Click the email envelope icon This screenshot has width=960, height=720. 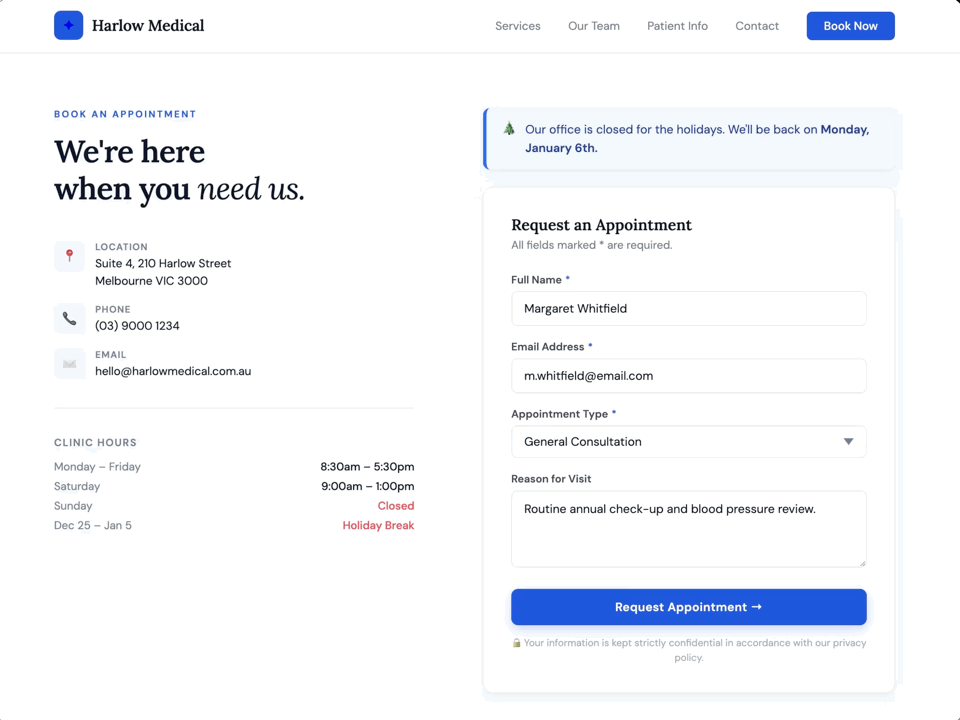coord(69,364)
